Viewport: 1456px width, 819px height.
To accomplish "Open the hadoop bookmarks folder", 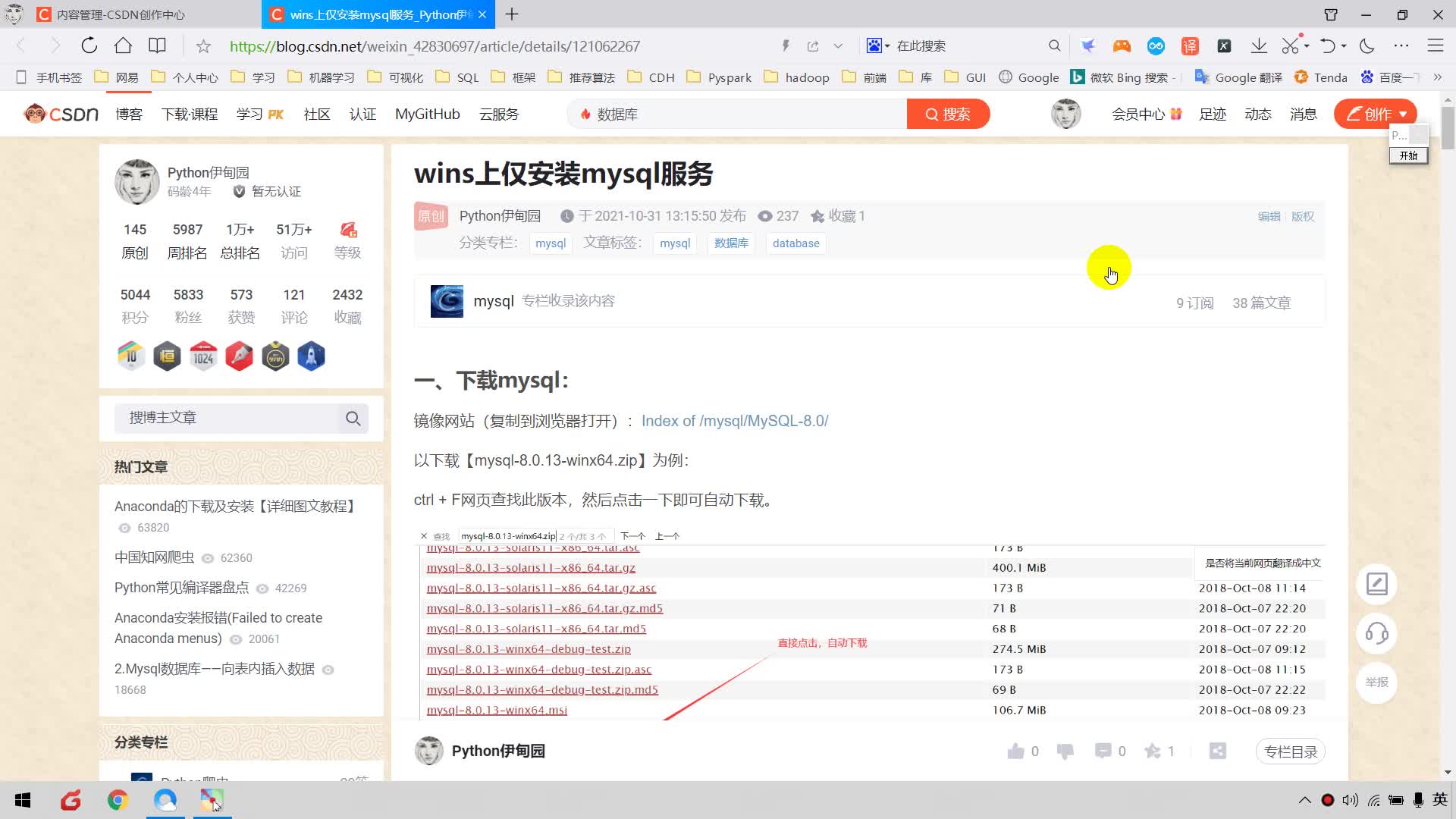I will (x=798, y=77).
